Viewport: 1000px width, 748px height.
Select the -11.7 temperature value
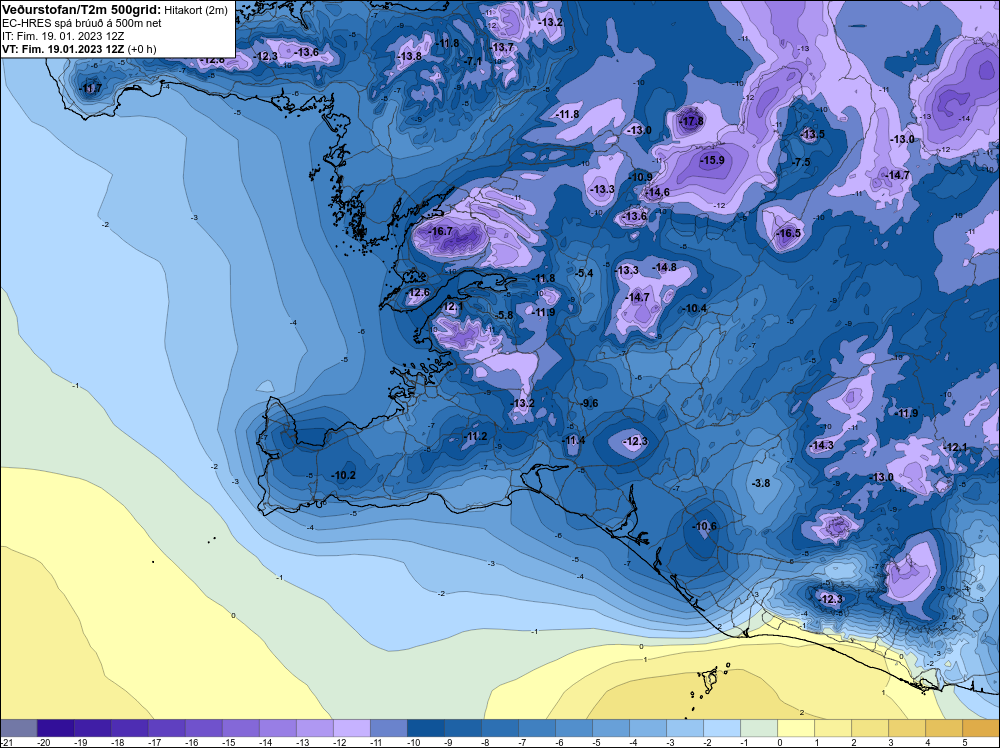pos(91,88)
